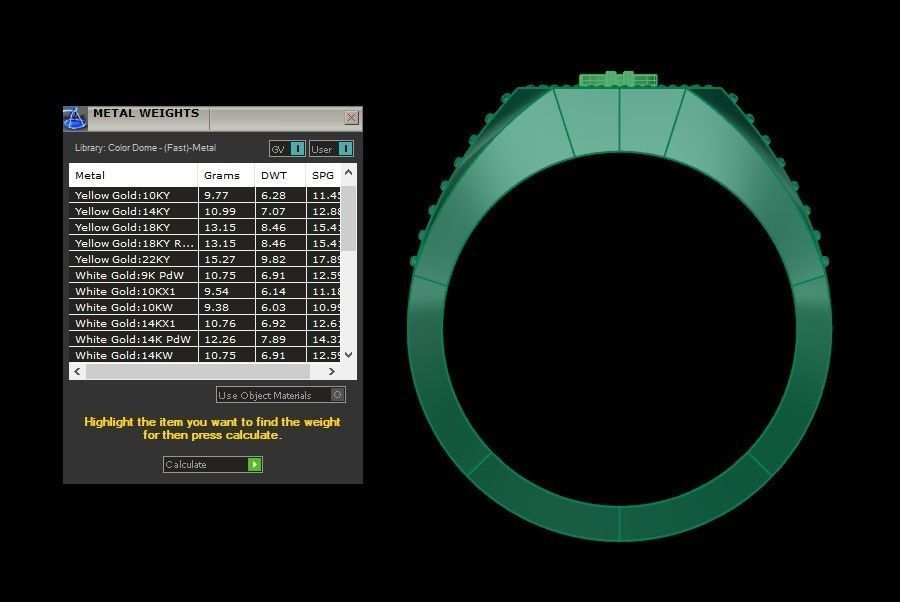Screen dimensions: 900x602
Task: Click the Library: Color Dome label
Action: pyautogui.click(x=145, y=147)
